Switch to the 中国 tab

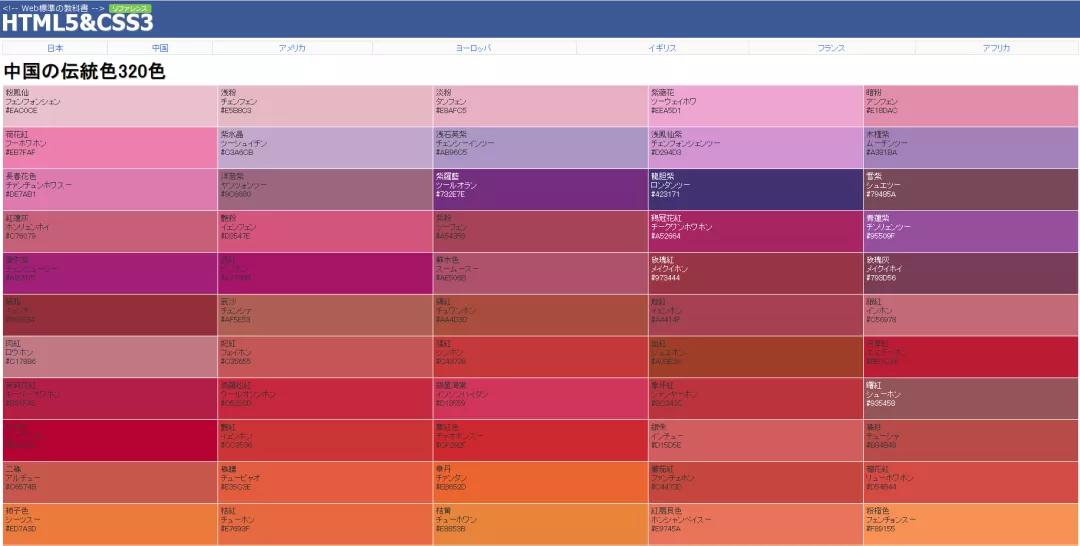coord(160,48)
